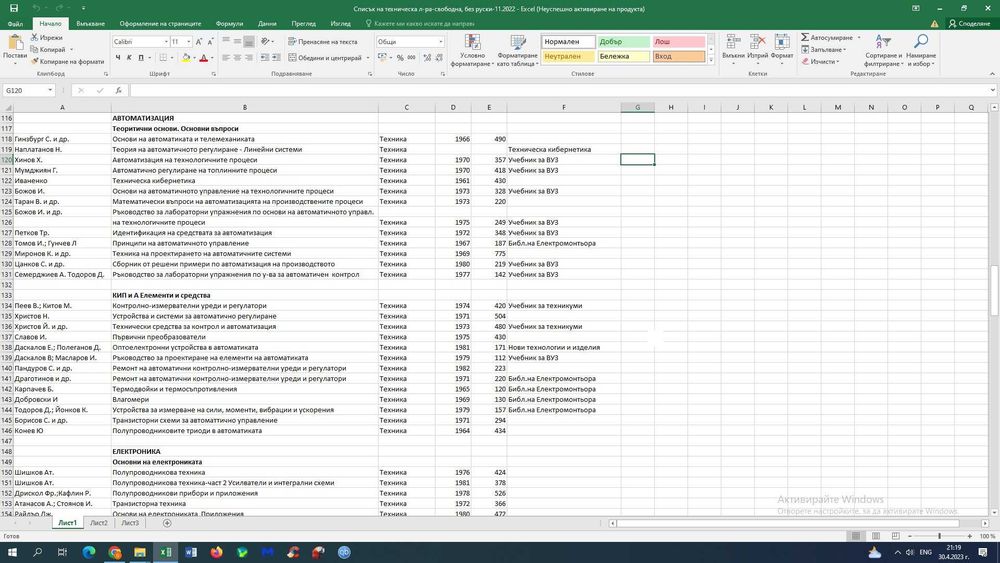Expand Обедини и центрирай dropdown arrow
Screen dimensions: 1000x563
pos(368,57)
